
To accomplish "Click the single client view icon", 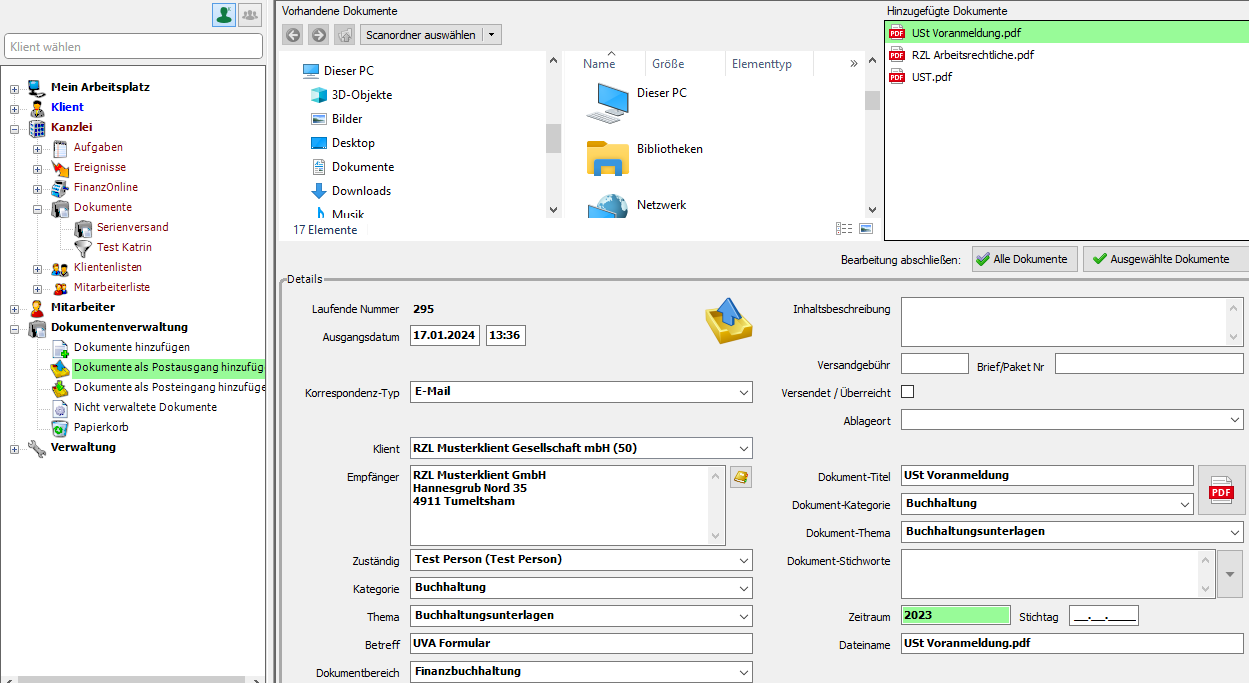I will 225,14.
